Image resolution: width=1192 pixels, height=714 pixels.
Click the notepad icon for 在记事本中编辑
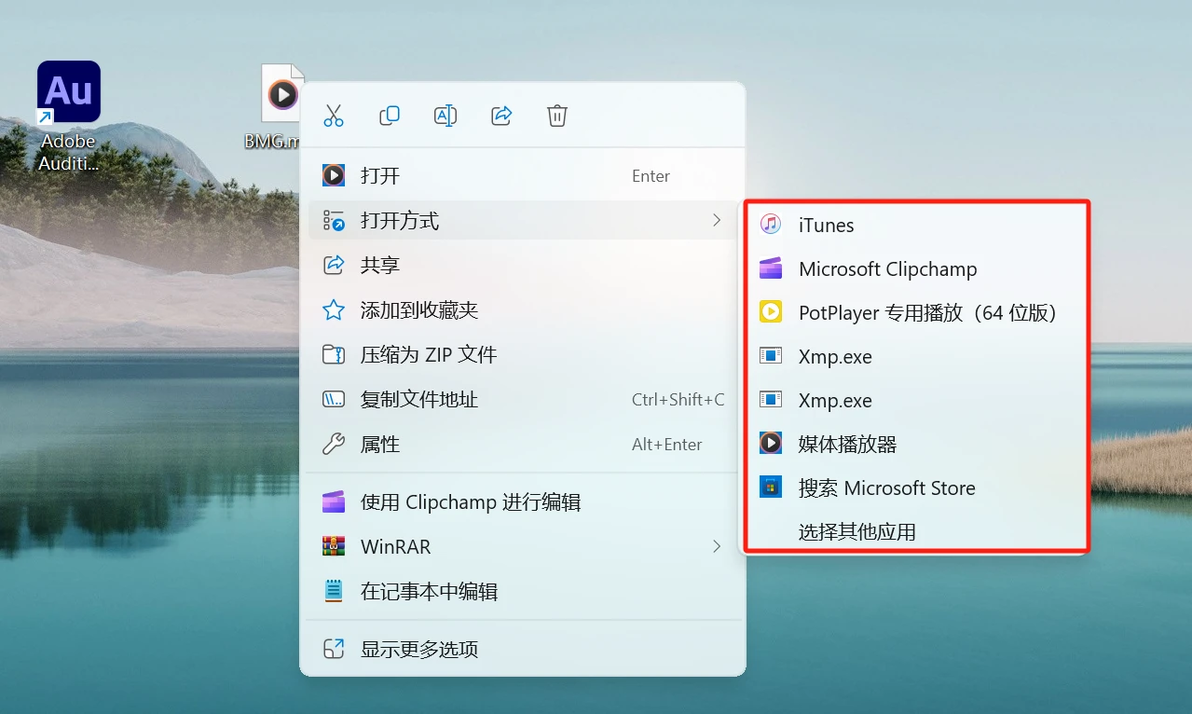pos(333,591)
